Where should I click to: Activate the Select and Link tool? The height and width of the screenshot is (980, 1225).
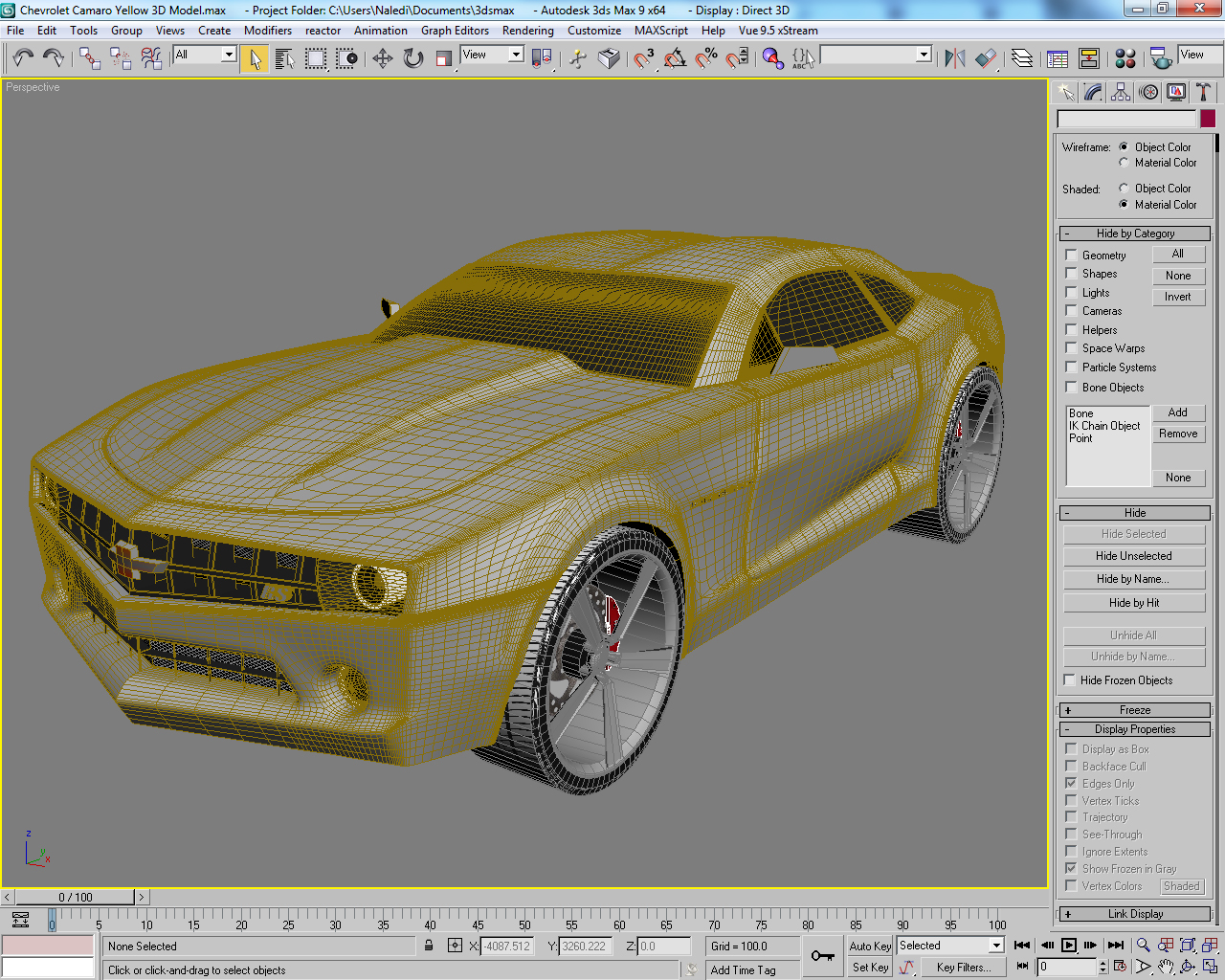90,58
